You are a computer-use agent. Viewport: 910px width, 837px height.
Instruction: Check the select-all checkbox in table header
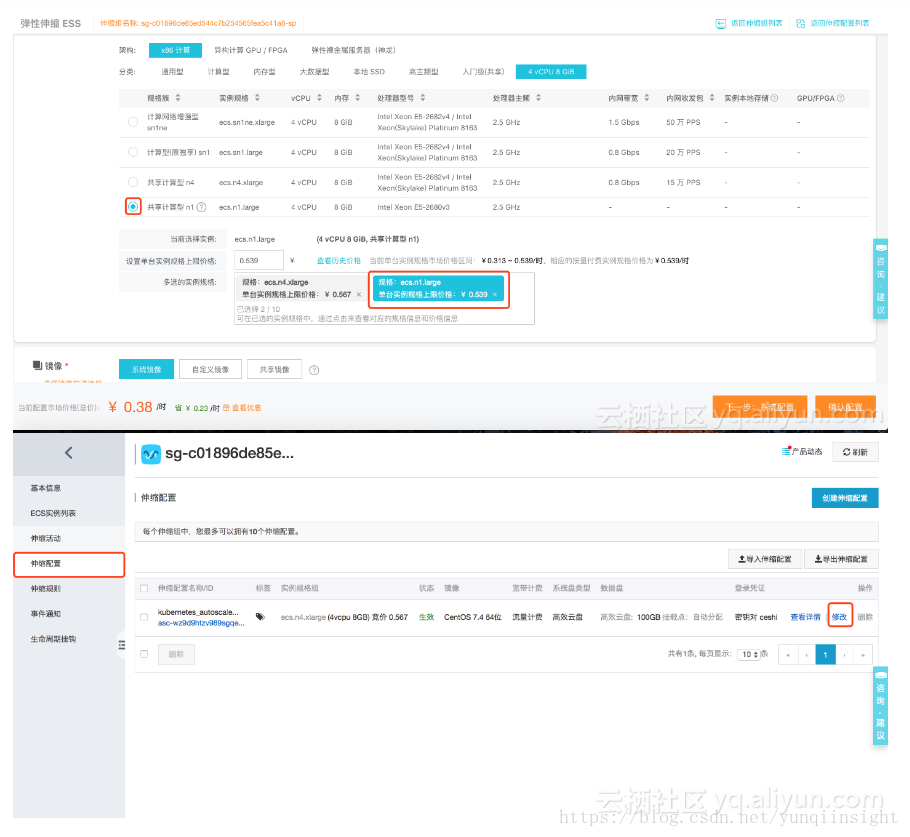[144, 589]
